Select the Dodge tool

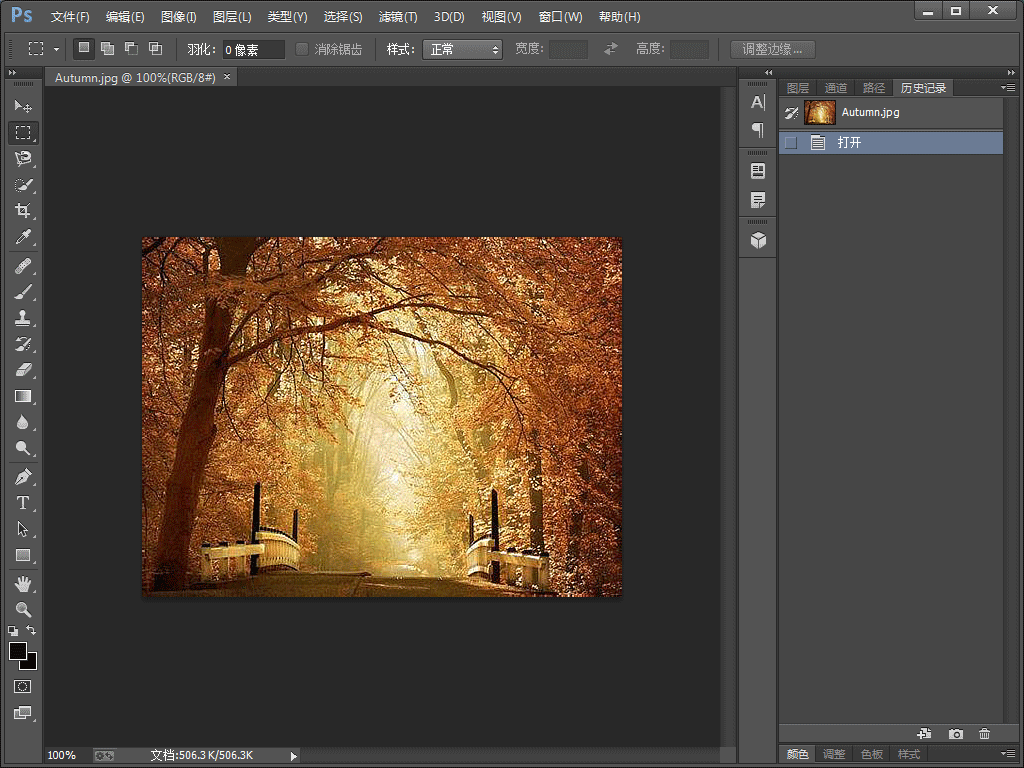click(x=23, y=448)
